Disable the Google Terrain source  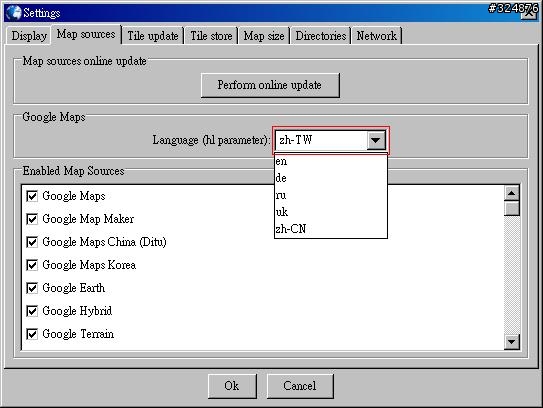[x=32, y=334]
